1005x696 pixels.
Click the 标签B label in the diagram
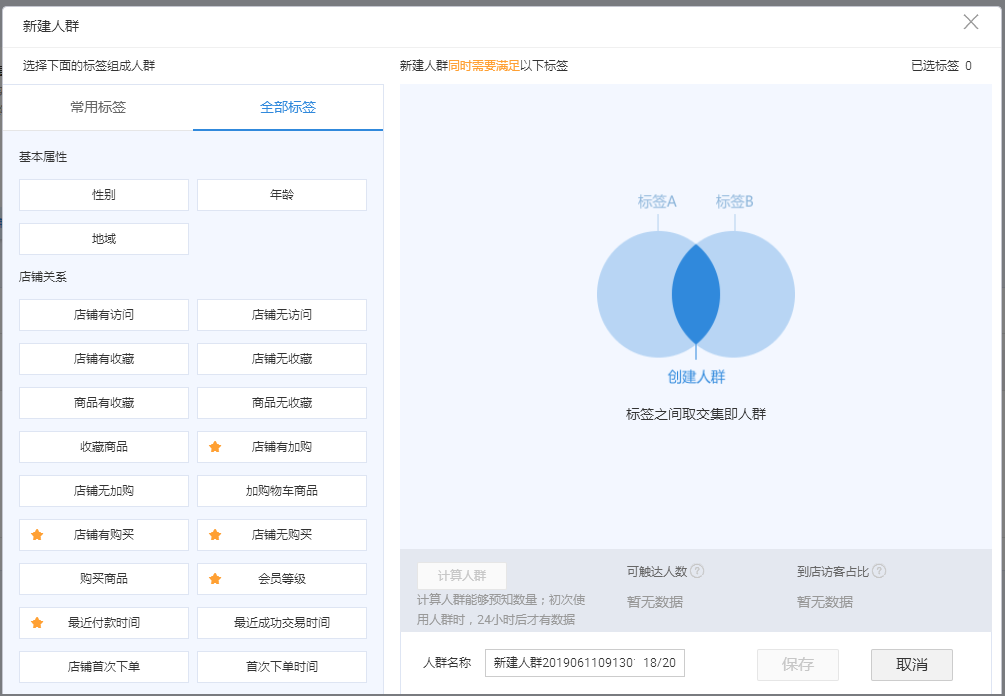[735, 202]
